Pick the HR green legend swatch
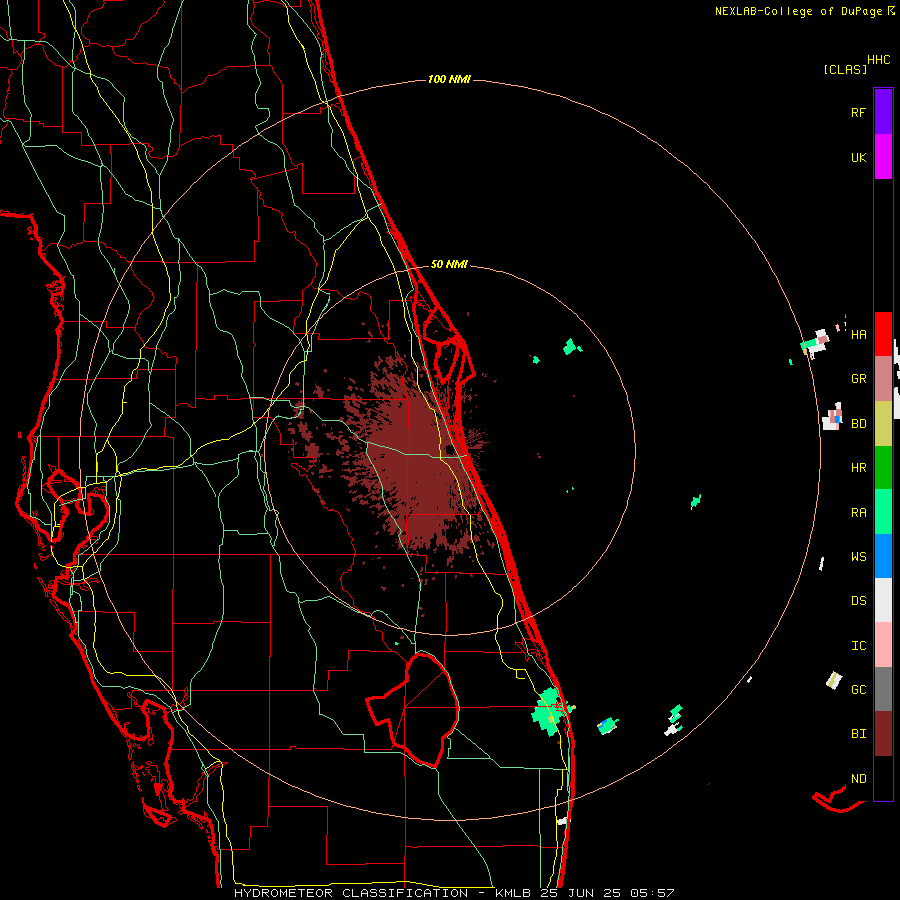This screenshot has height=900, width=900. [883, 467]
